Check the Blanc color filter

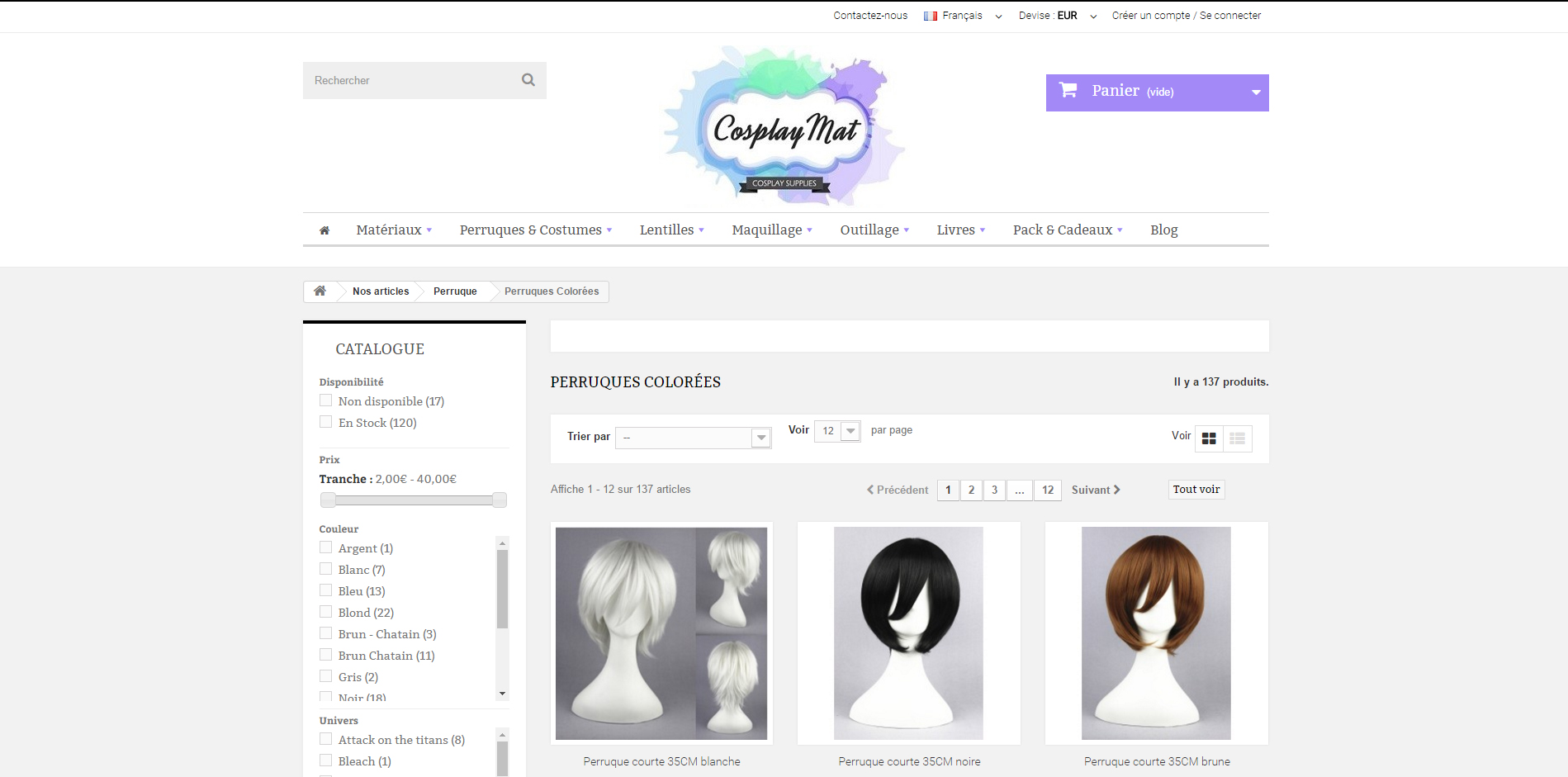point(325,569)
